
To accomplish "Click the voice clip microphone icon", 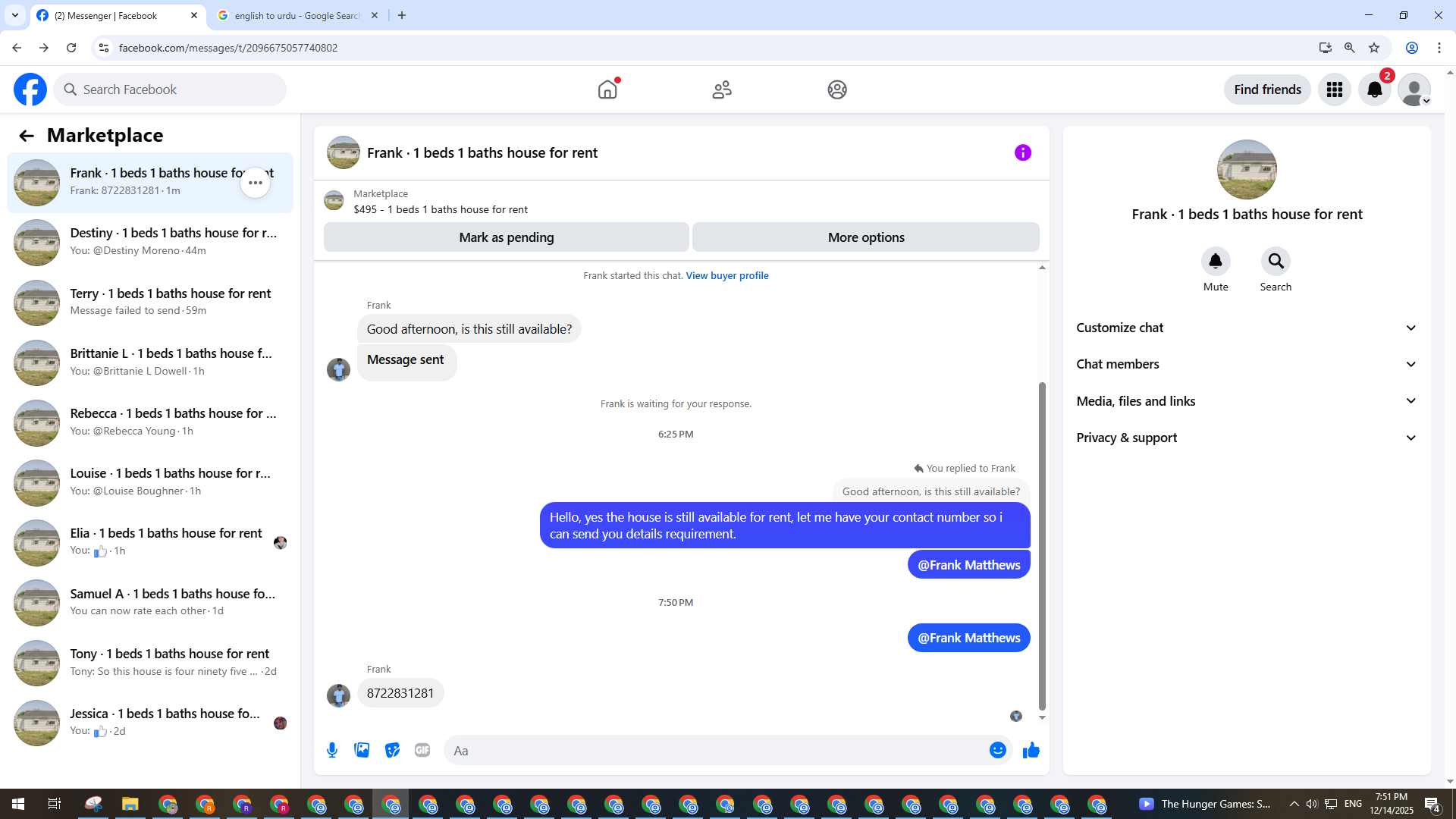I will pyautogui.click(x=332, y=750).
